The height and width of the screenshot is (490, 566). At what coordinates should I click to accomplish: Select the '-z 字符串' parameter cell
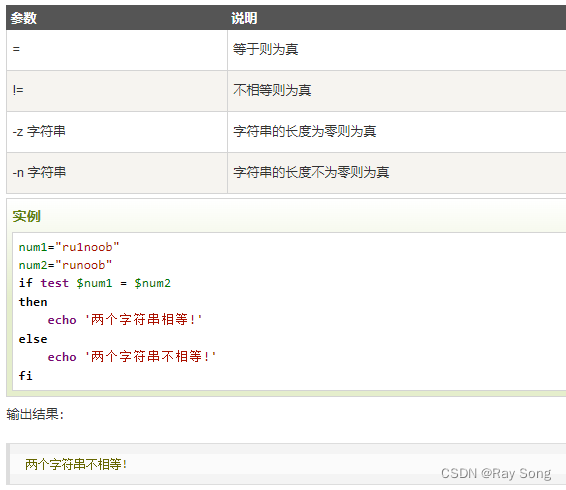[x=117, y=132]
